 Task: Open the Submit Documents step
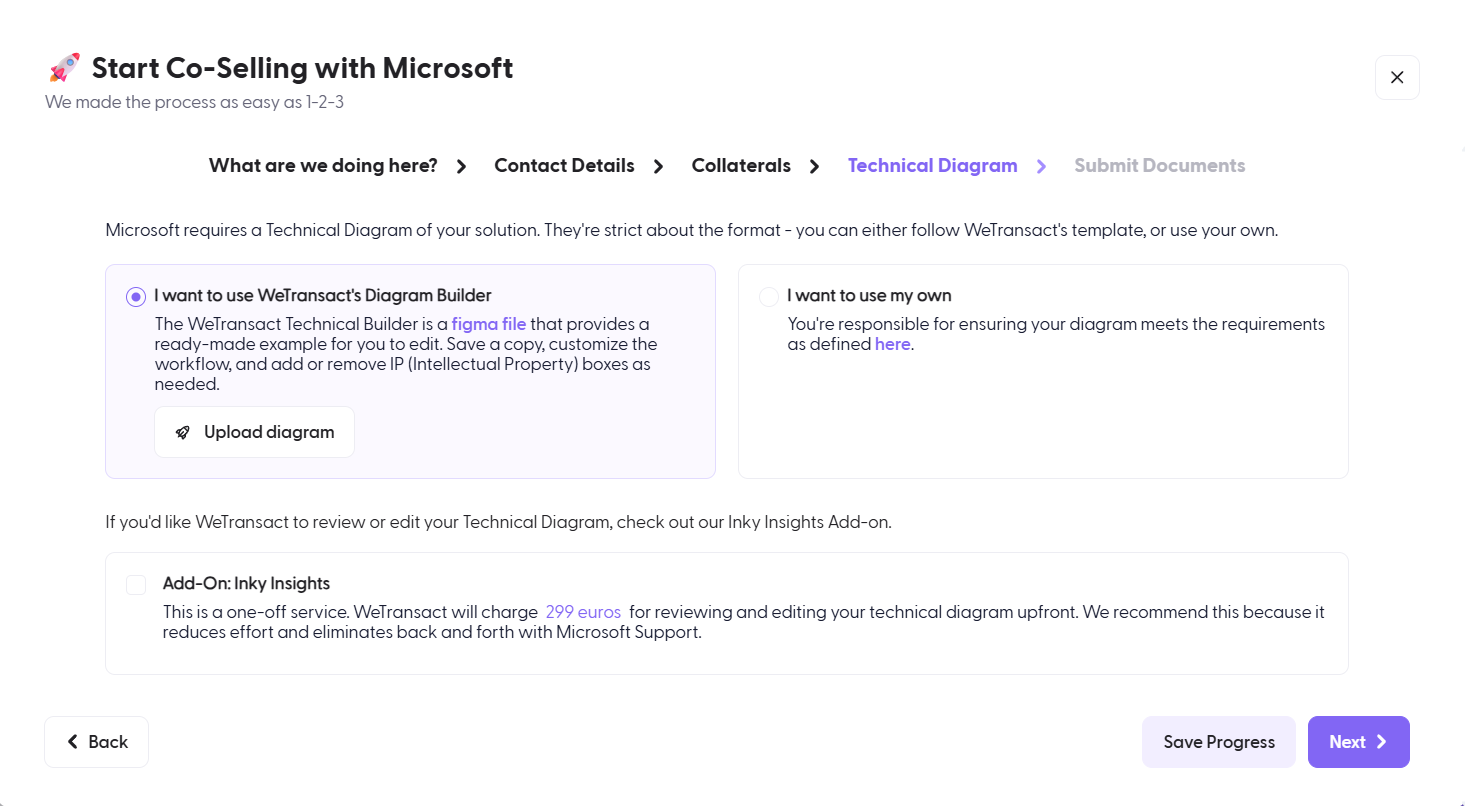point(1160,166)
